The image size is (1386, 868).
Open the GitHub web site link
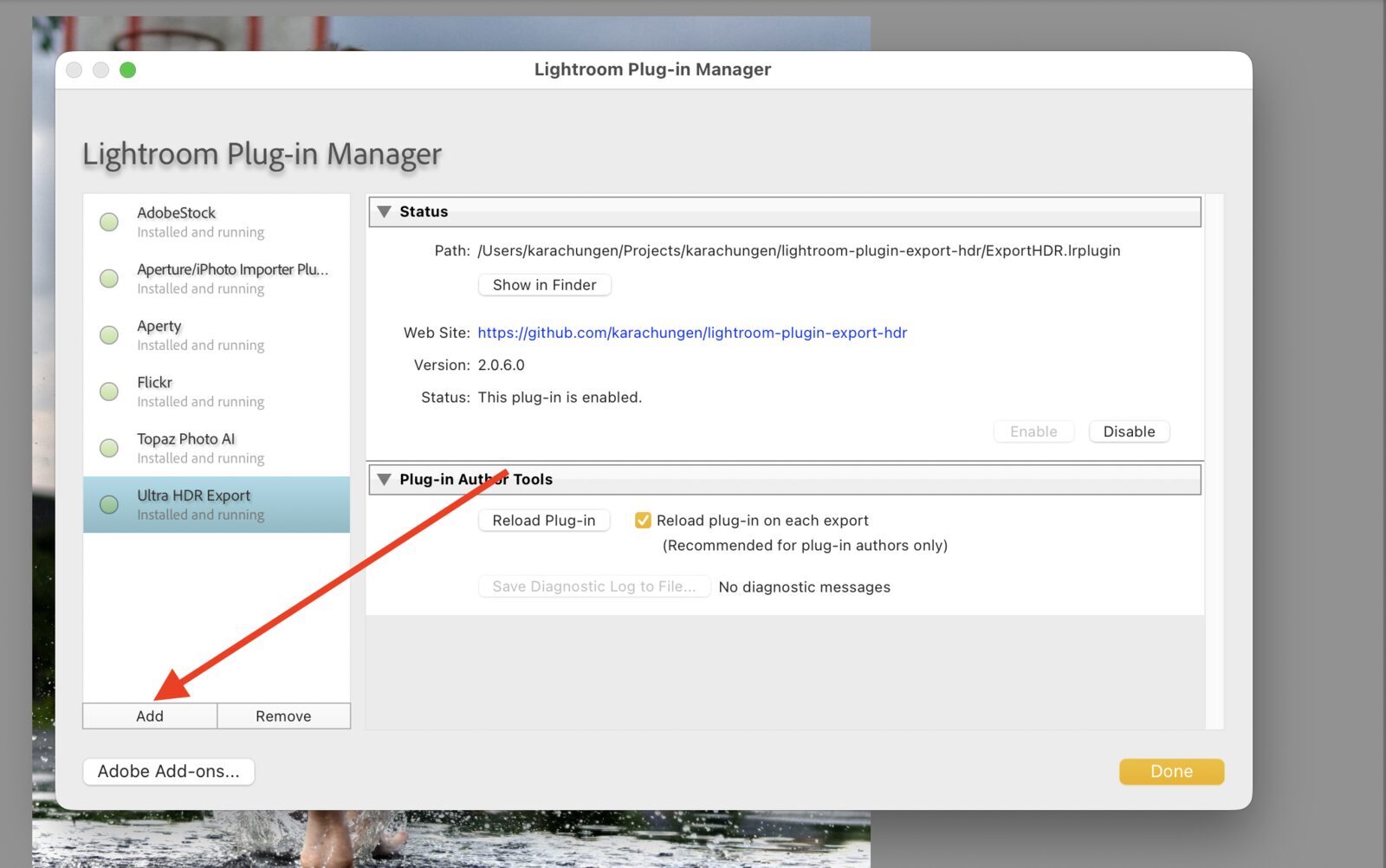(692, 333)
